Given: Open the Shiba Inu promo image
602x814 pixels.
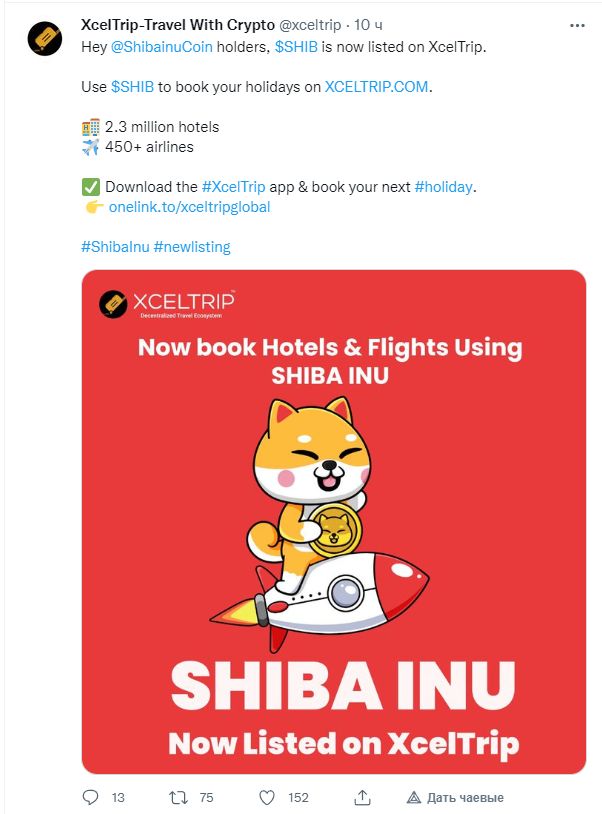Looking at the screenshot, I should tap(334, 522).
